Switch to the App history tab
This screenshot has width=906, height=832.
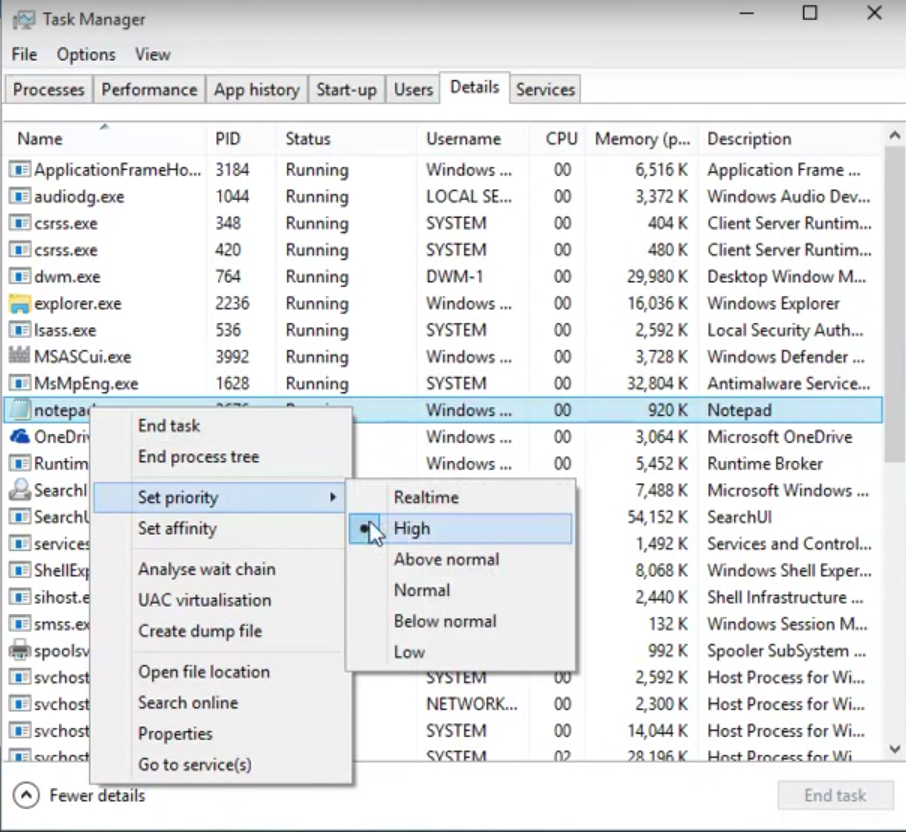click(257, 90)
